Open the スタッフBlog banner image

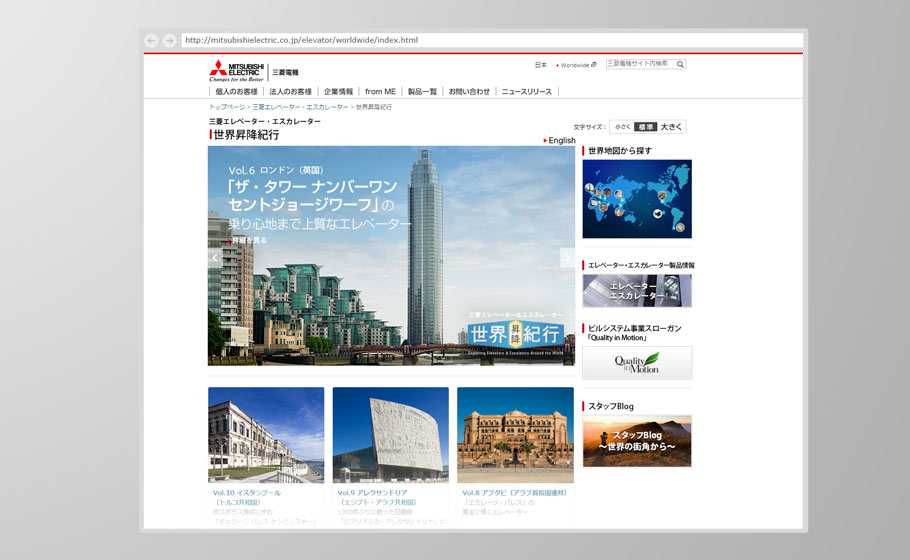pyautogui.click(x=637, y=440)
